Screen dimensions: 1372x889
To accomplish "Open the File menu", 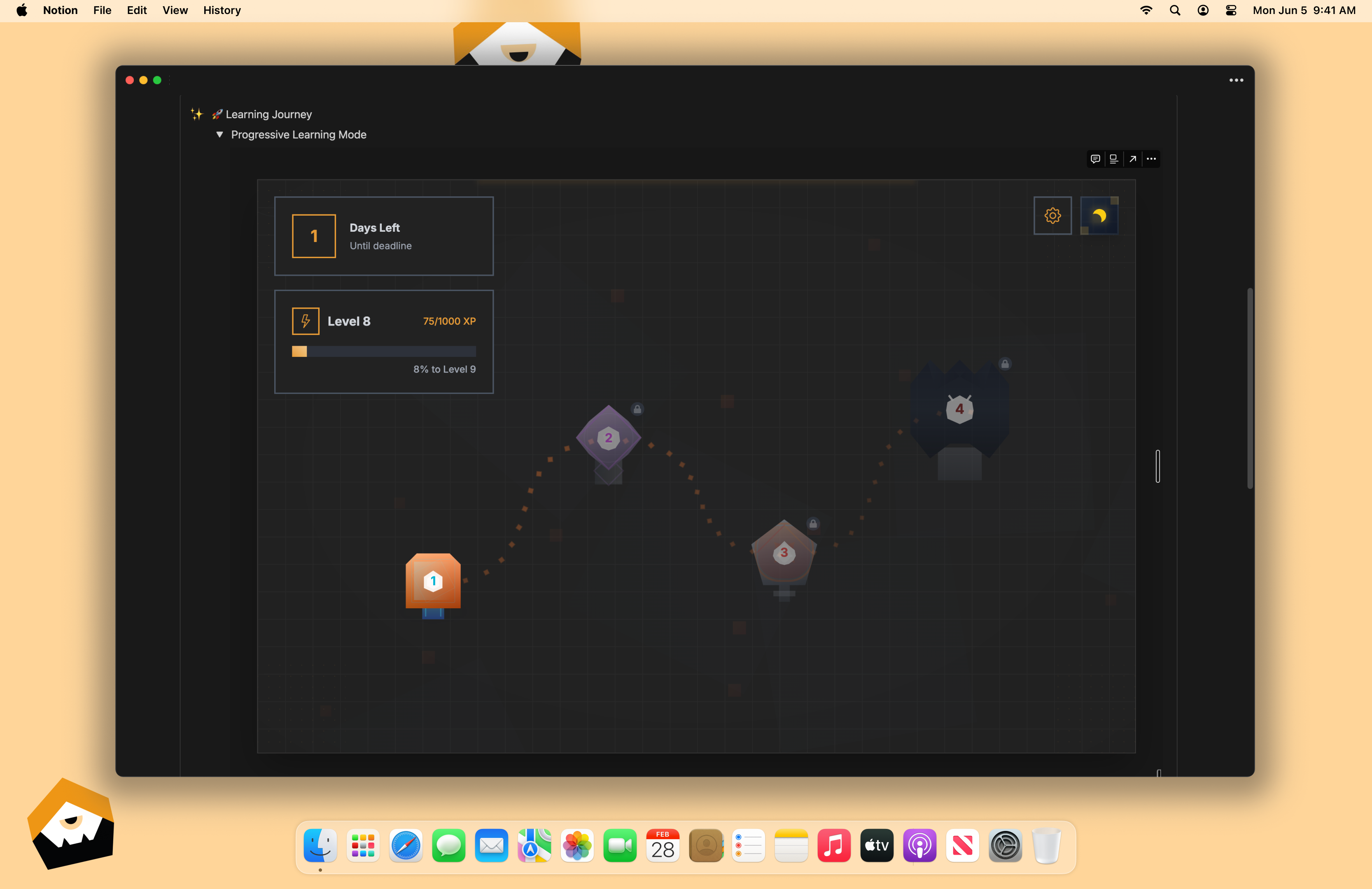I will point(102,10).
